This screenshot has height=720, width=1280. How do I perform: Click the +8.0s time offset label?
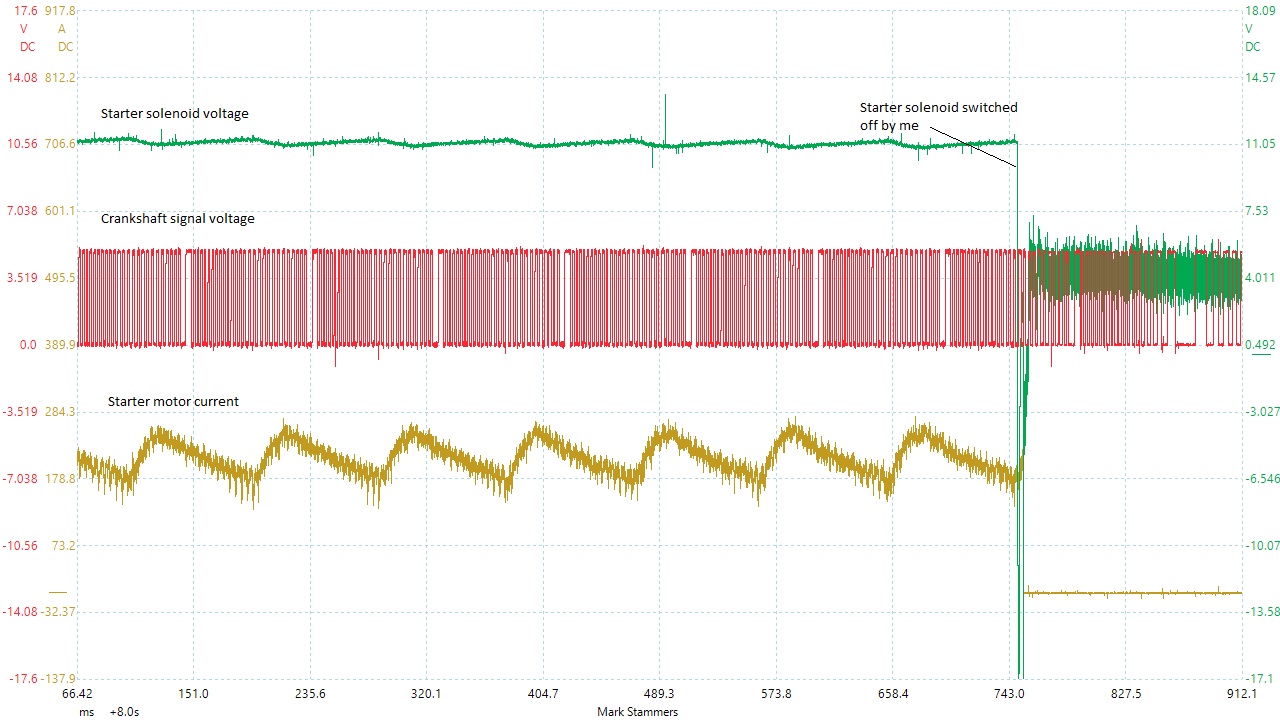124,712
